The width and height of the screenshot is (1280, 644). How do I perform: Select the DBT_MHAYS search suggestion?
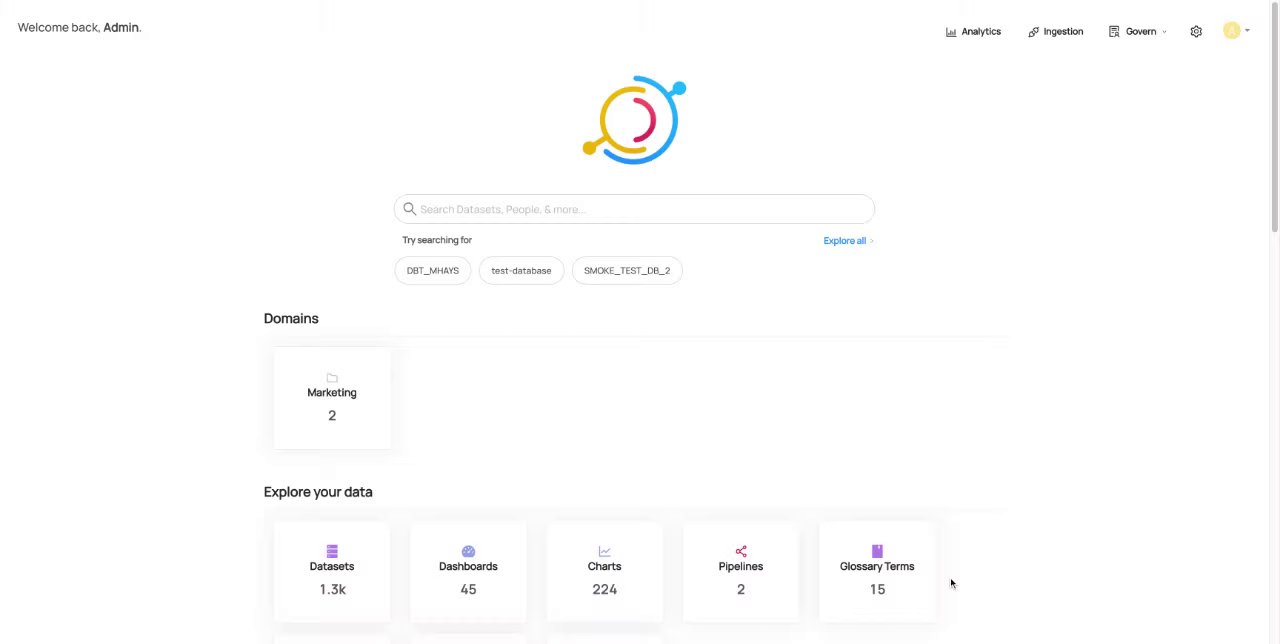pos(433,271)
